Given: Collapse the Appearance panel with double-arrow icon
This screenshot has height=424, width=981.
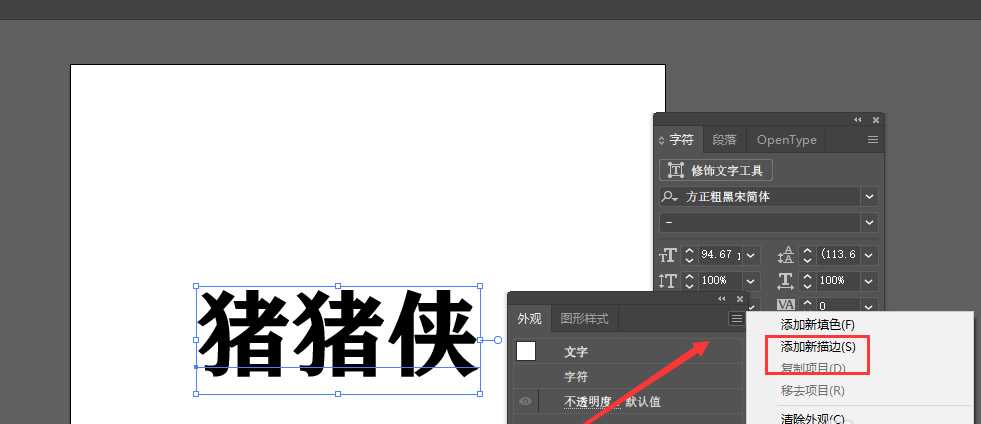Looking at the screenshot, I should 722,299.
